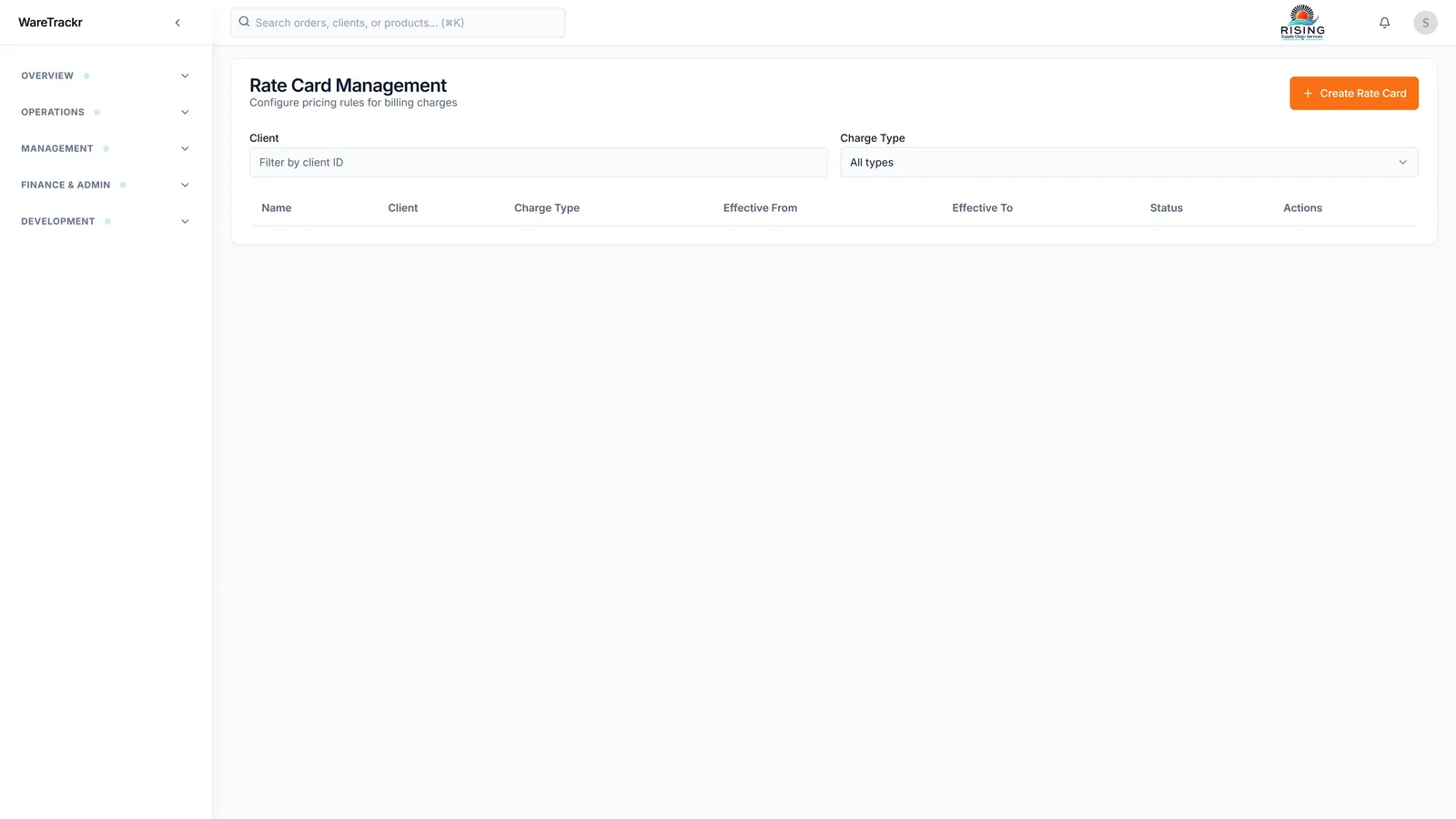Open user avatar menu labeled S
Viewport: 1456px width, 819px height.
(x=1425, y=23)
